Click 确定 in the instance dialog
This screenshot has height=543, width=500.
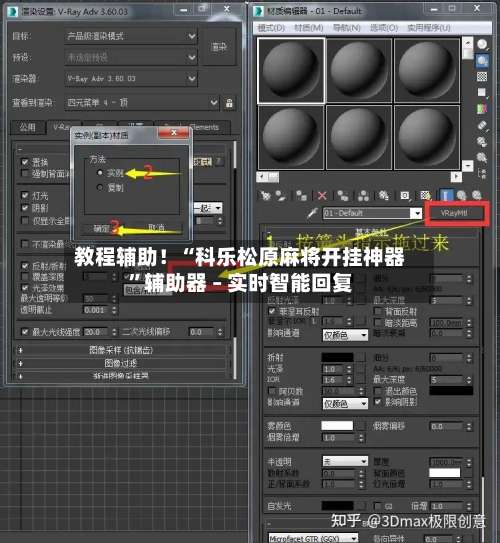click(101, 228)
